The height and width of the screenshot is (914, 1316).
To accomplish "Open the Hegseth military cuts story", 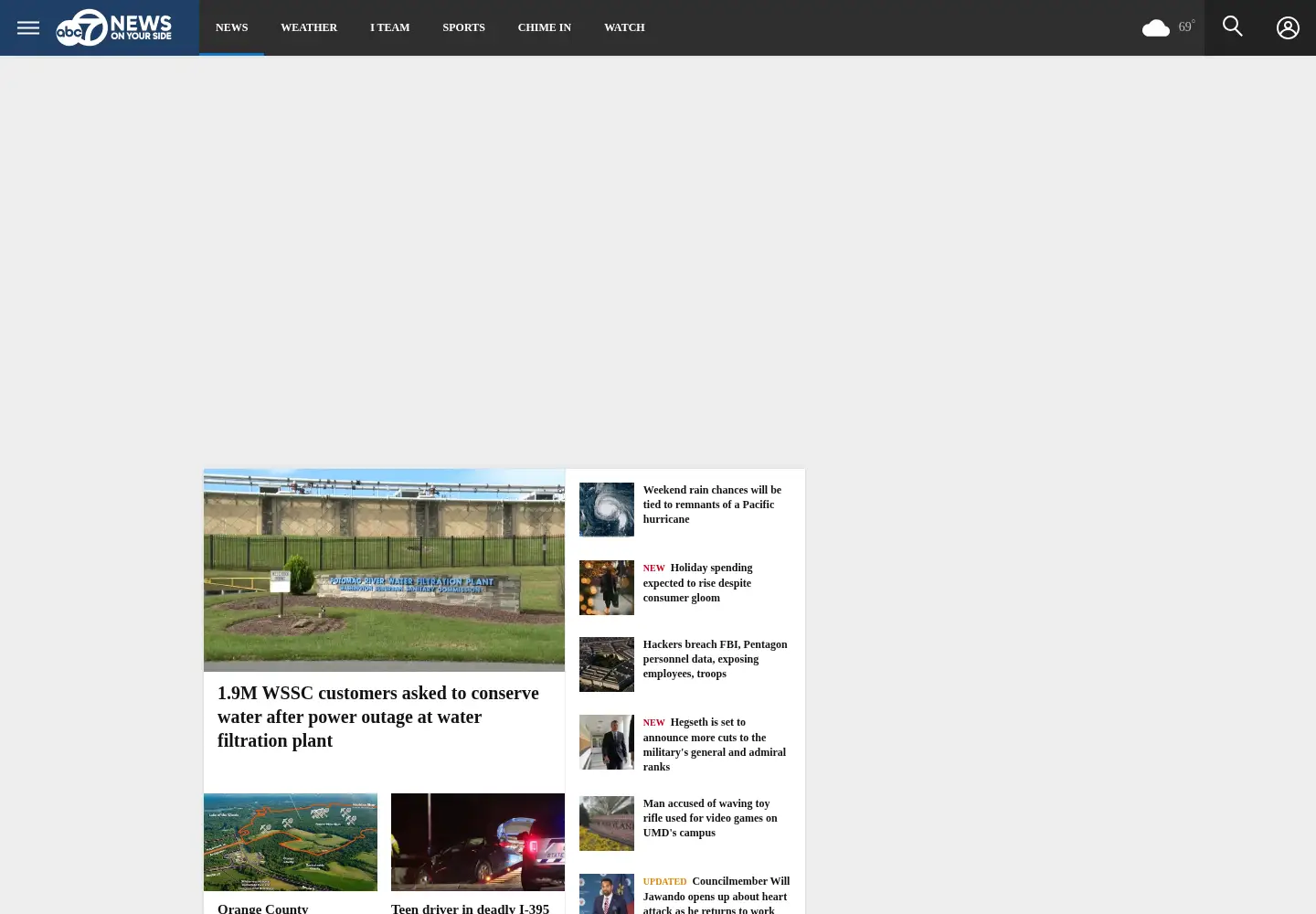I will click(715, 744).
